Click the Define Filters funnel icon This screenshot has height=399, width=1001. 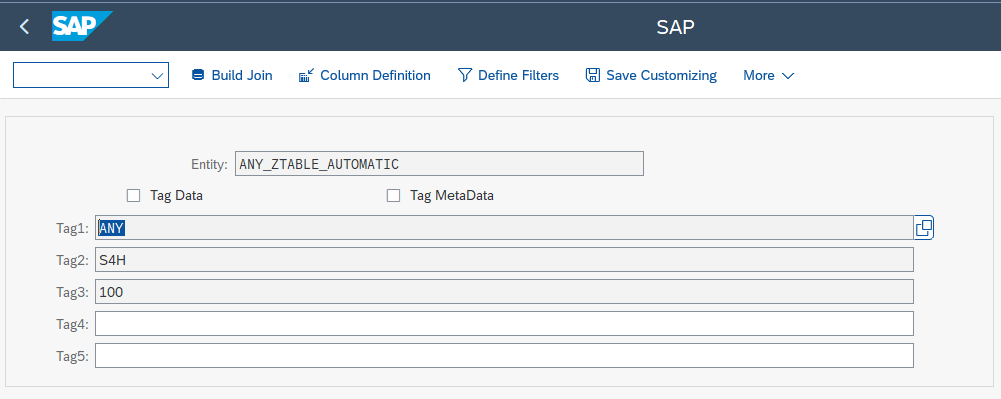click(464, 75)
